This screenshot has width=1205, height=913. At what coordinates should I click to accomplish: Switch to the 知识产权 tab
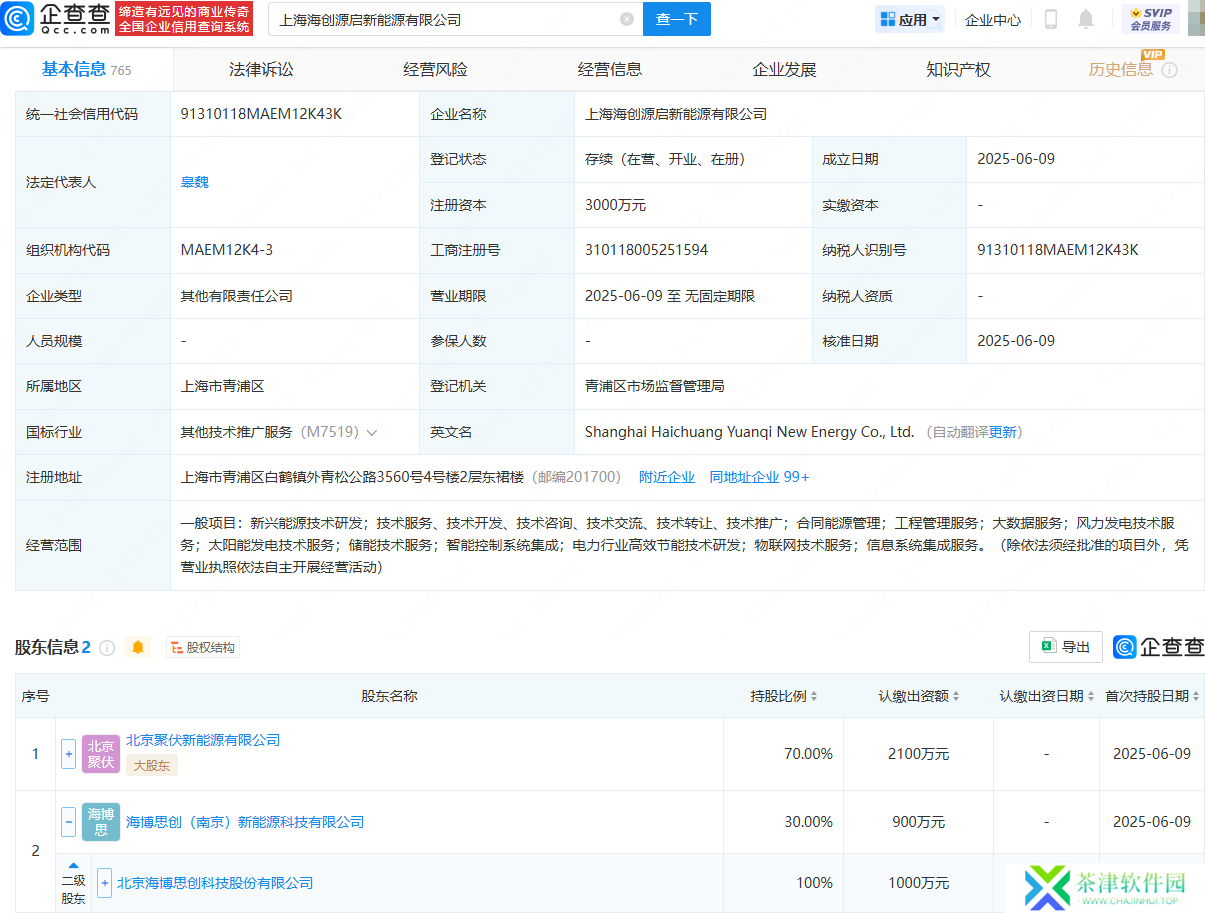[x=958, y=69]
